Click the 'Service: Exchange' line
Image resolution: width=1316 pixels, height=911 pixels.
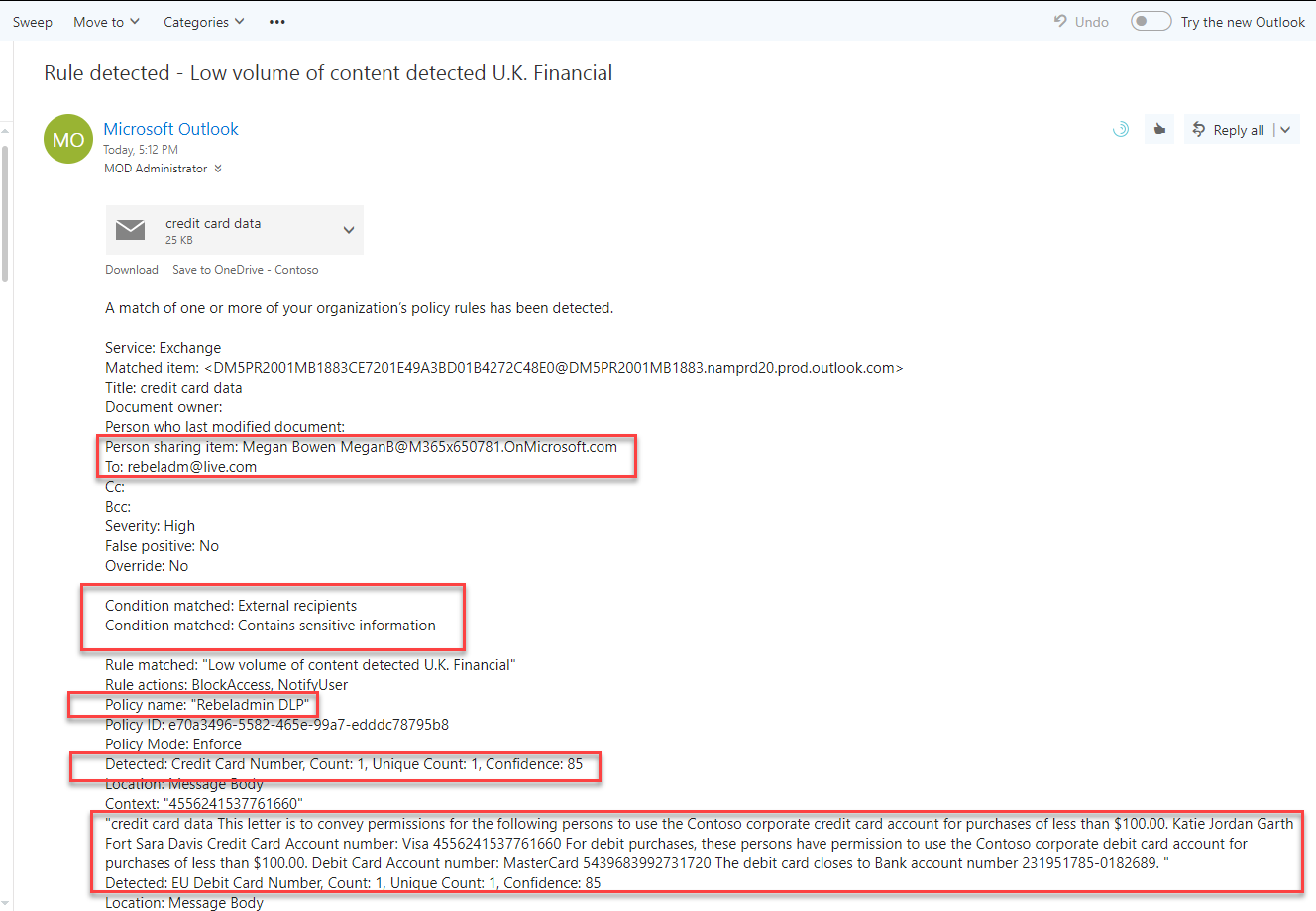coord(164,348)
